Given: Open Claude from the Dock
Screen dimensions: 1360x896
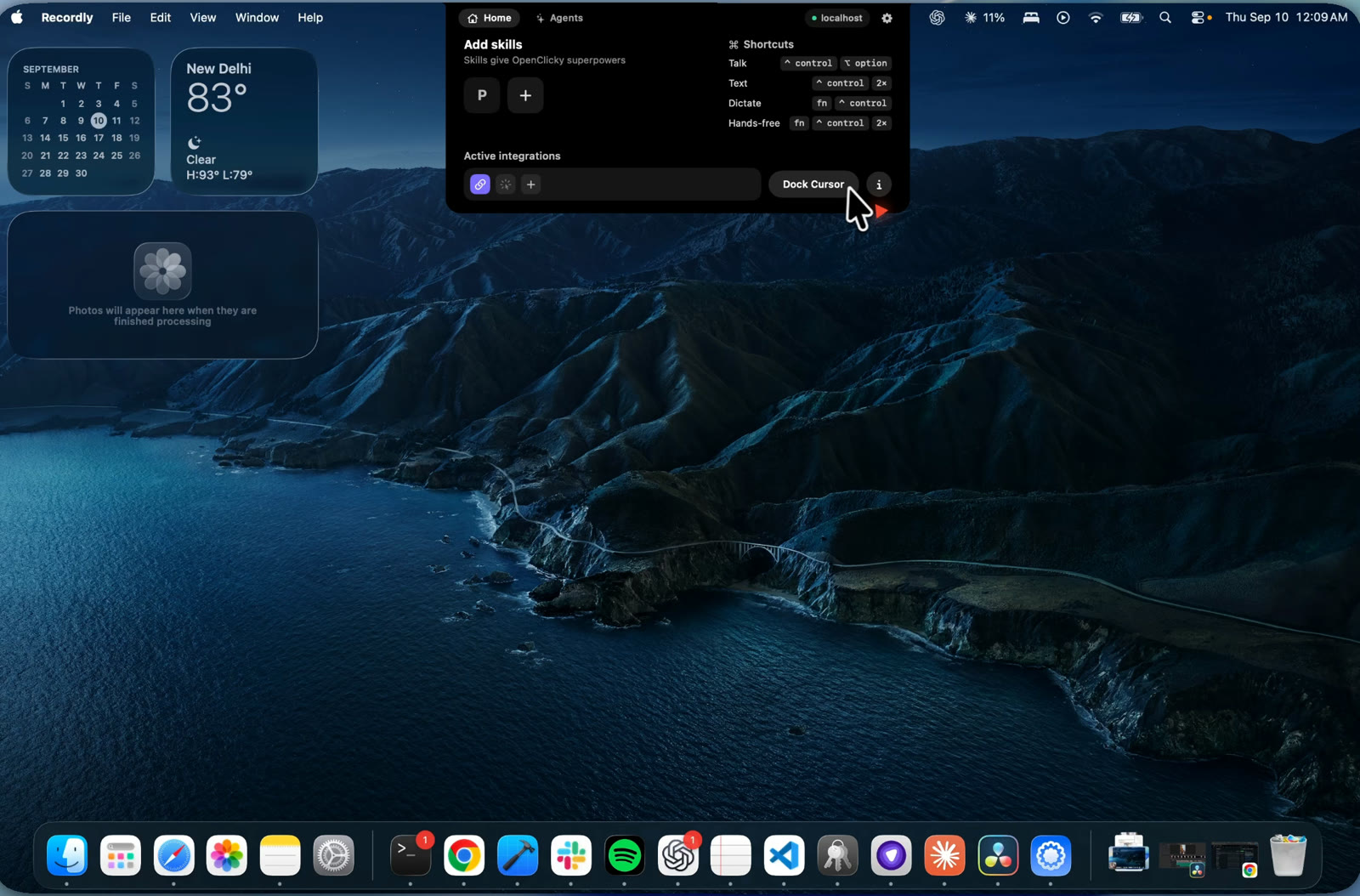Looking at the screenshot, I should click(945, 855).
